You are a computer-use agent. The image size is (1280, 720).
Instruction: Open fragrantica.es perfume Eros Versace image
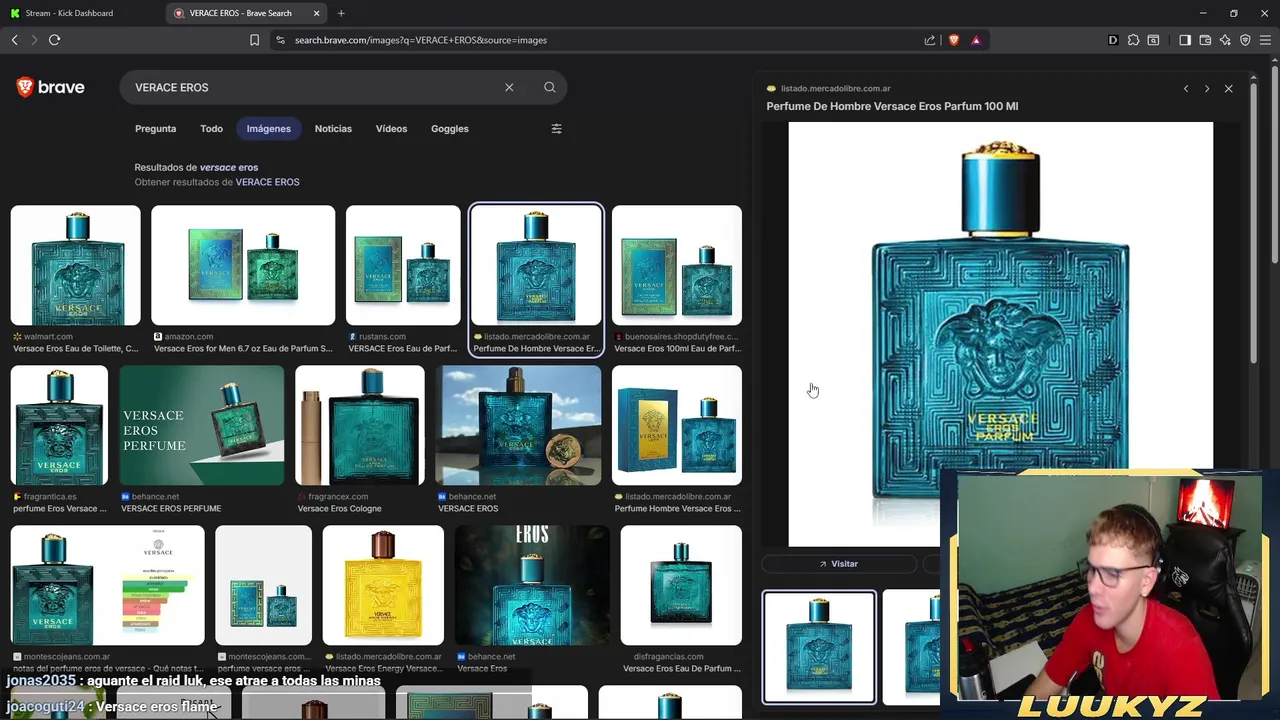click(59, 425)
